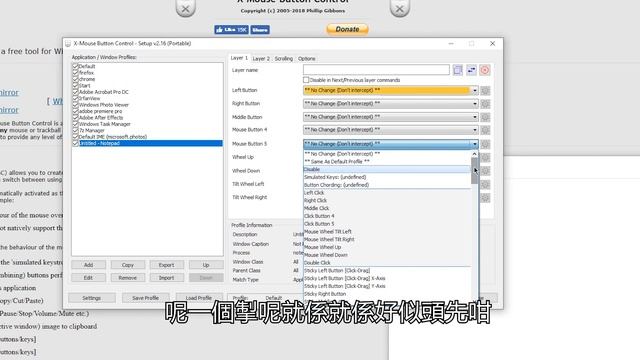
Task: Choose Mouse Wheel Up option
Action: (387, 247)
